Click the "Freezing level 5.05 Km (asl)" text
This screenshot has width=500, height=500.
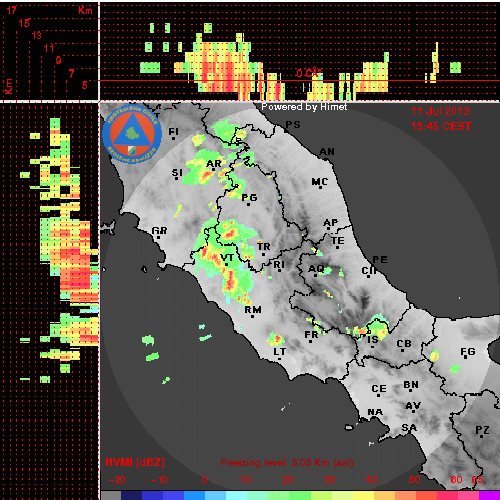click(287, 463)
